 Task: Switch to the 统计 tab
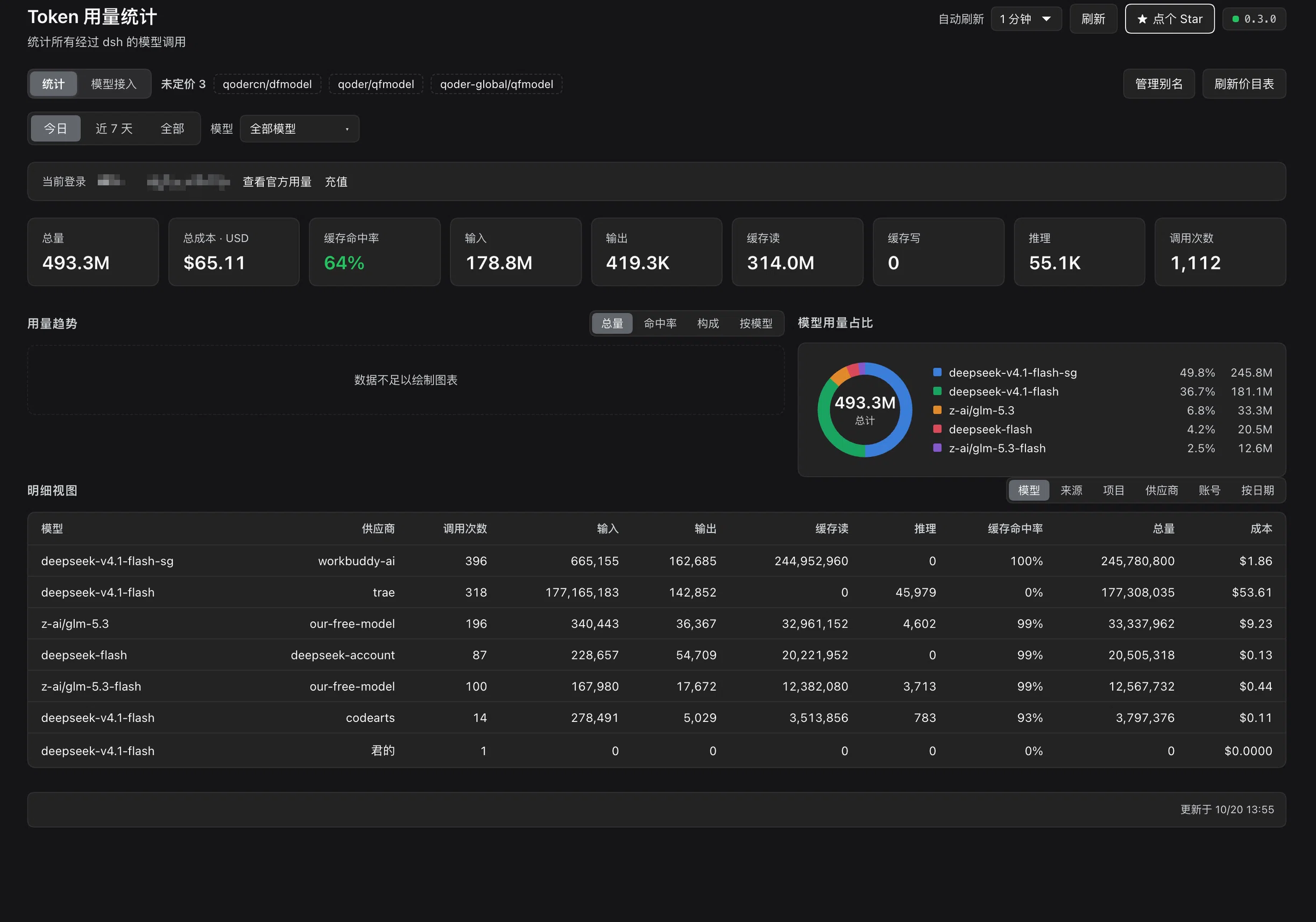pyautogui.click(x=53, y=84)
